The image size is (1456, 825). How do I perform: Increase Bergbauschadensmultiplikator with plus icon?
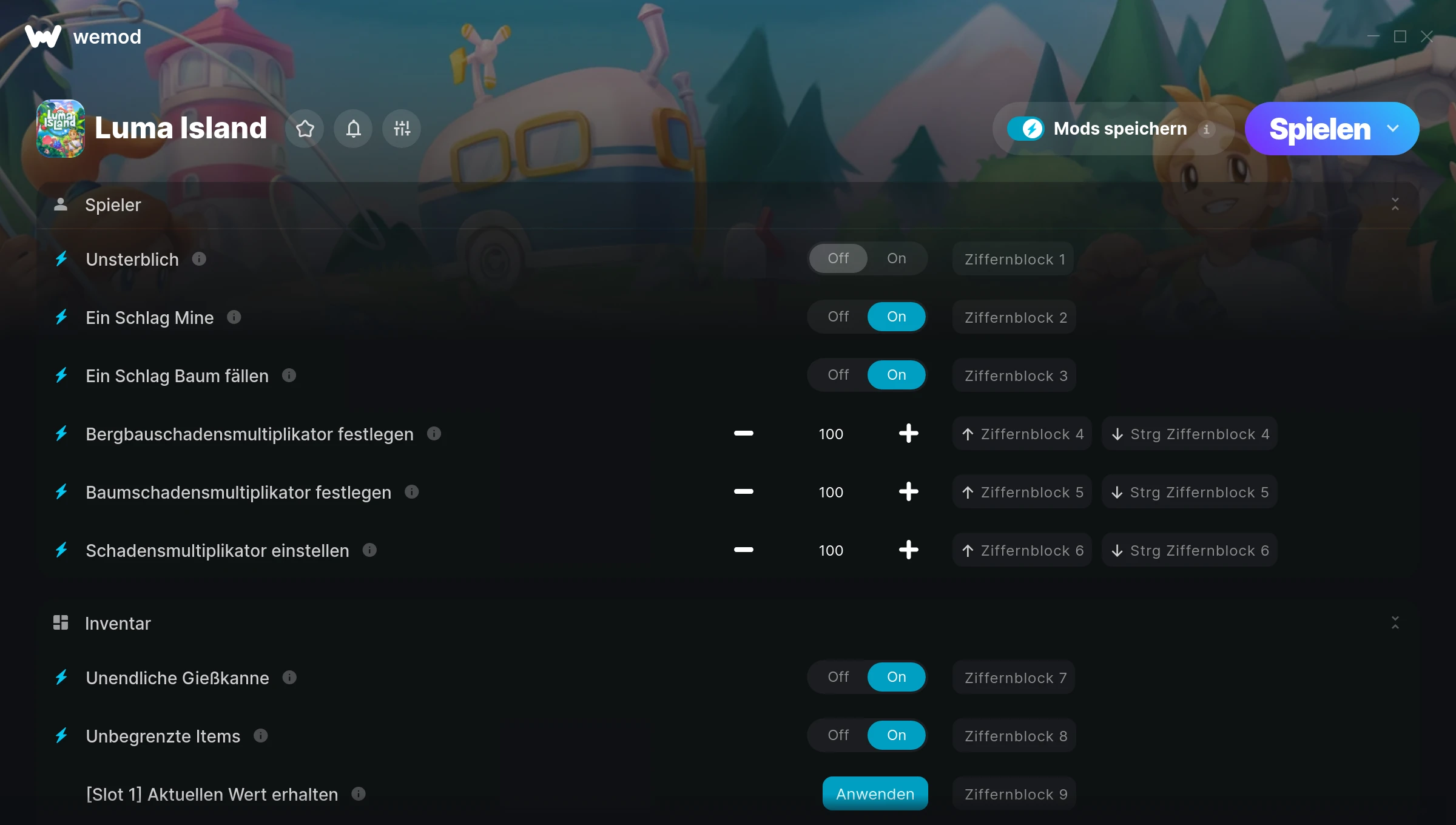(908, 434)
